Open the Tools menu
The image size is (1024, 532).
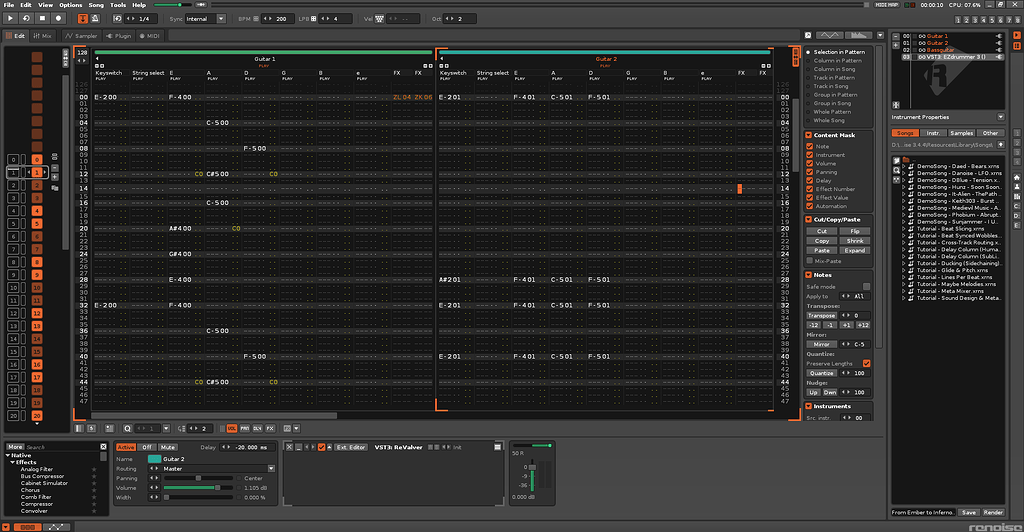(x=118, y=5)
